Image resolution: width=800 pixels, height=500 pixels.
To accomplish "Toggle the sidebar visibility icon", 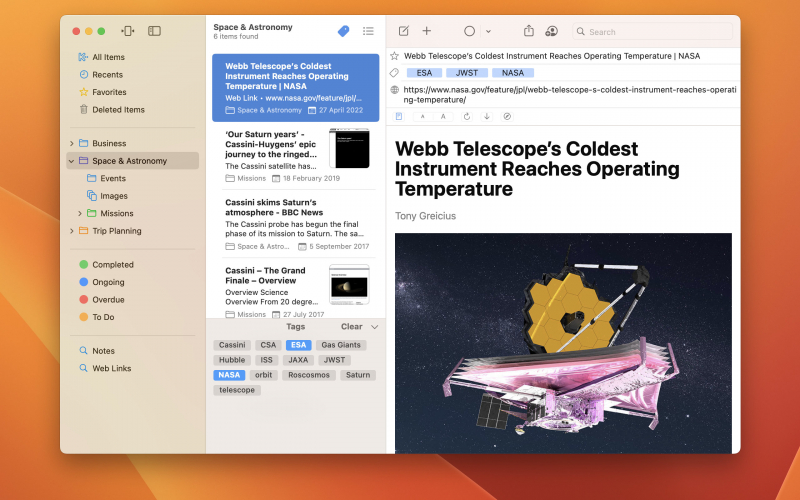I will [155, 31].
